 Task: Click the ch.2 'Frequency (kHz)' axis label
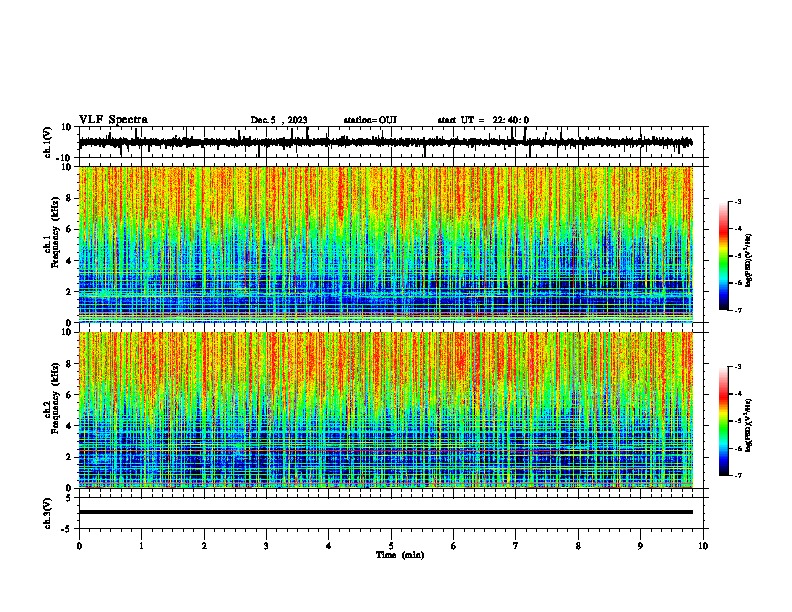[55, 399]
